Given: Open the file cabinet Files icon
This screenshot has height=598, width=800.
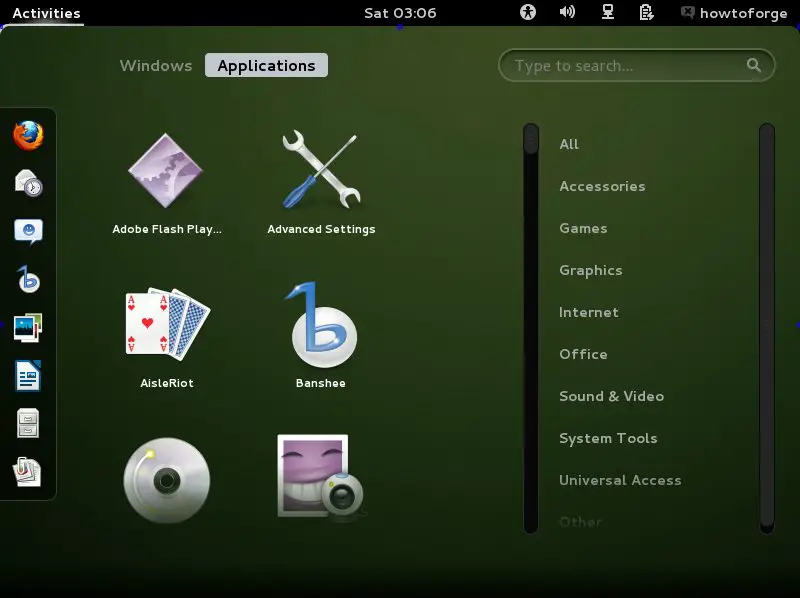Looking at the screenshot, I should pyautogui.click(x=28, y=423).
